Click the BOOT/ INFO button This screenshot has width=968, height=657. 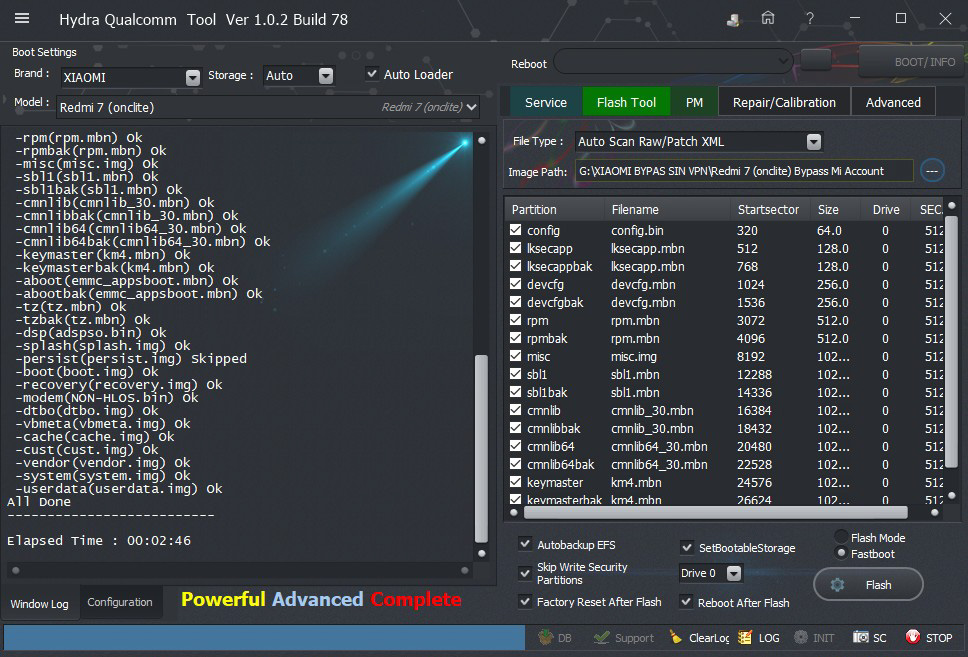tap(912, 61)
